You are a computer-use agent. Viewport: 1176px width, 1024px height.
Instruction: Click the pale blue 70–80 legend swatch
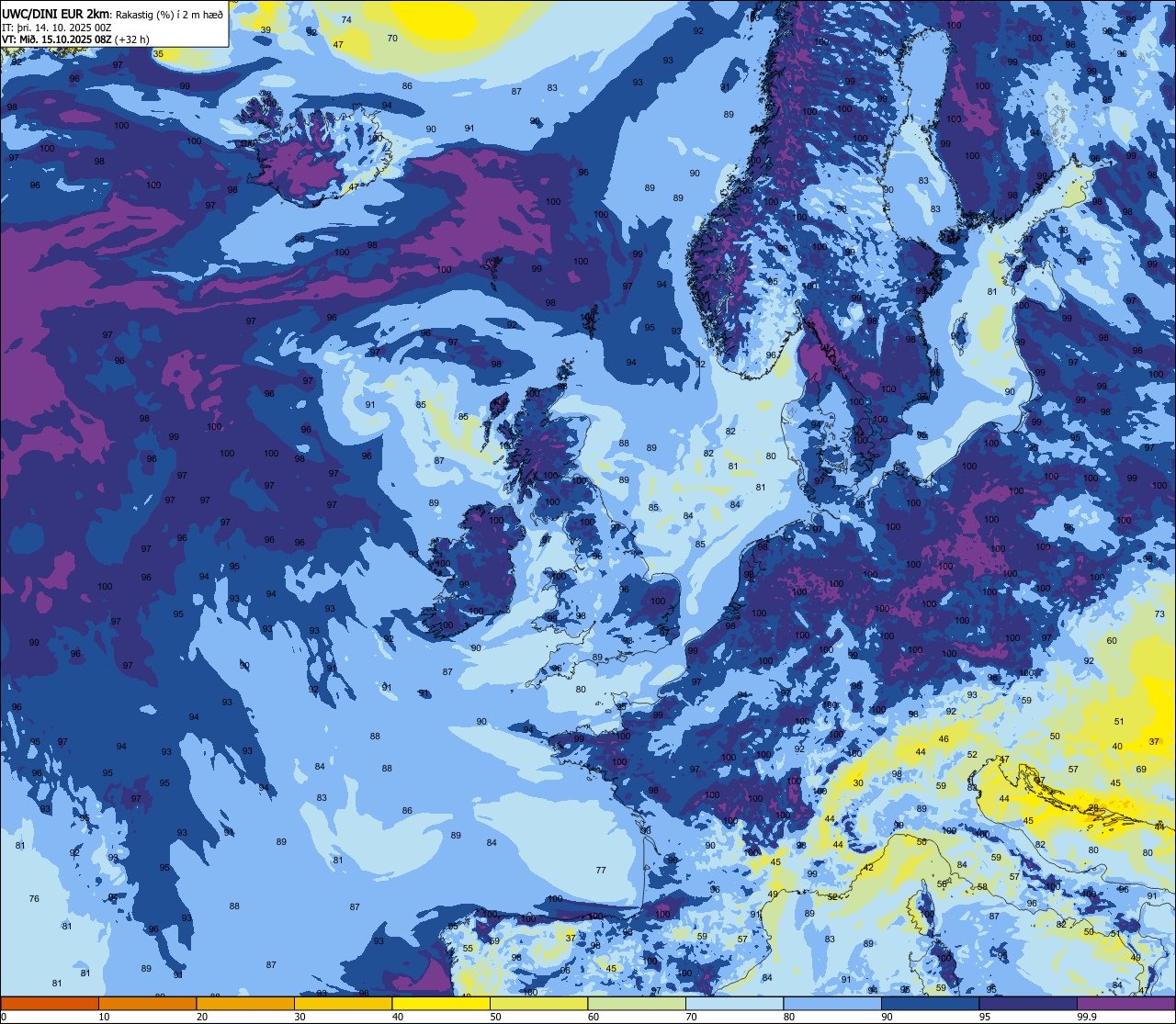[734, 1003]
